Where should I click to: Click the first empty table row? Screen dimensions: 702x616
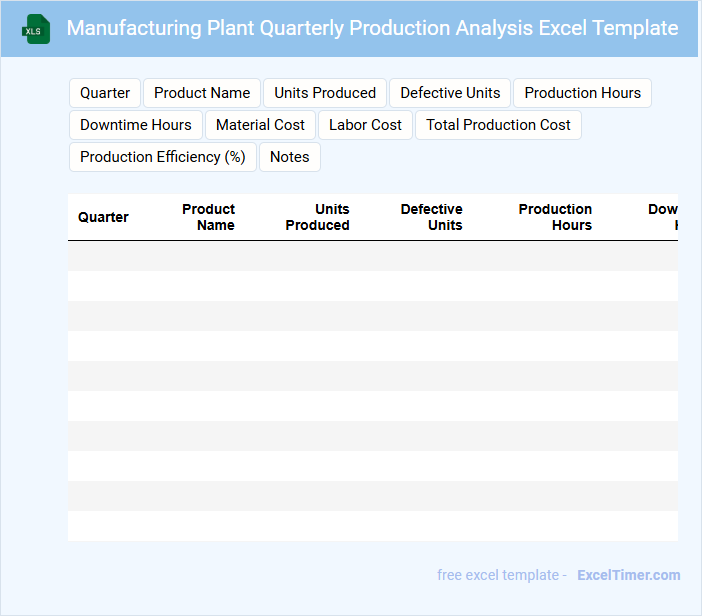click(372, 256)
